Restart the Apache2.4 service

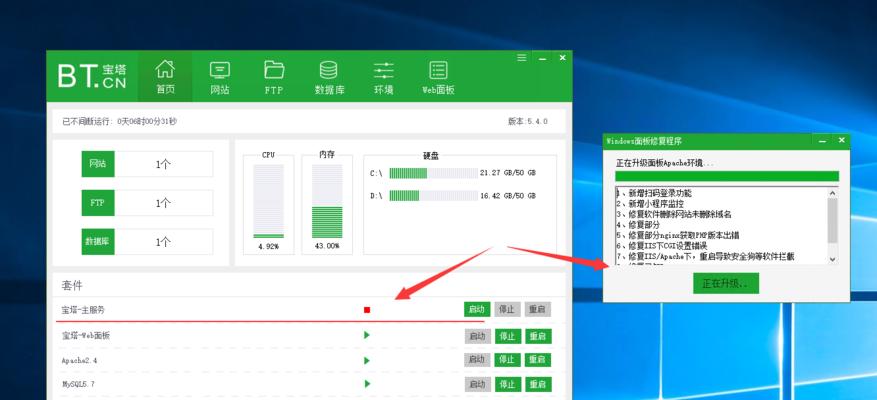click(537, 360)
